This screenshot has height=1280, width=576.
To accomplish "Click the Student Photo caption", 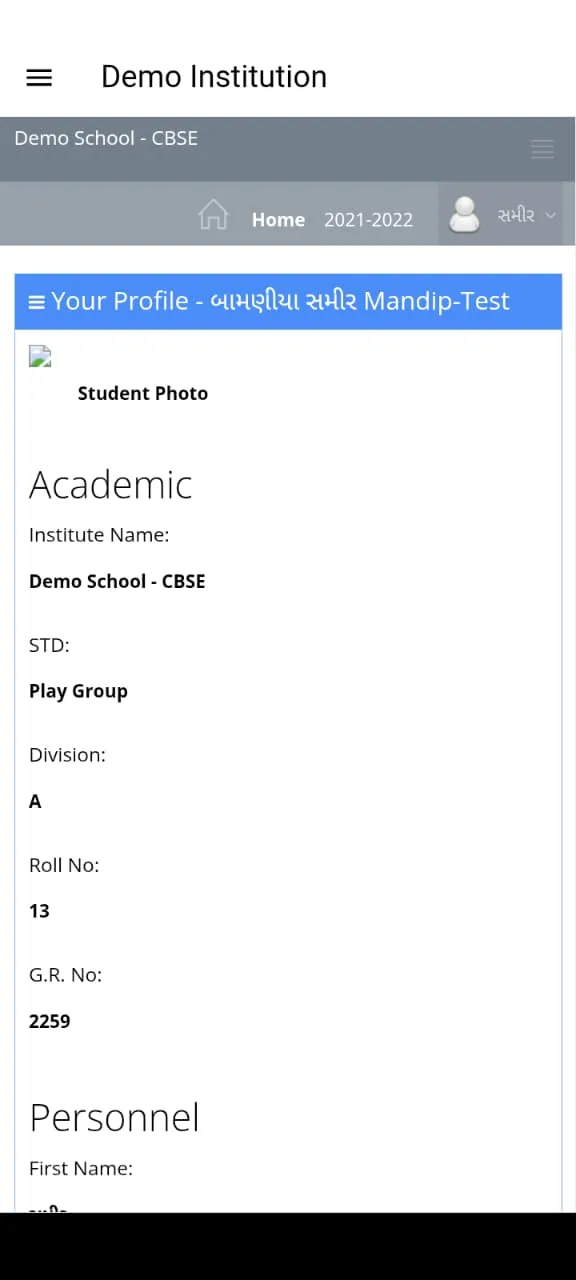I will (x=143, y=393).
